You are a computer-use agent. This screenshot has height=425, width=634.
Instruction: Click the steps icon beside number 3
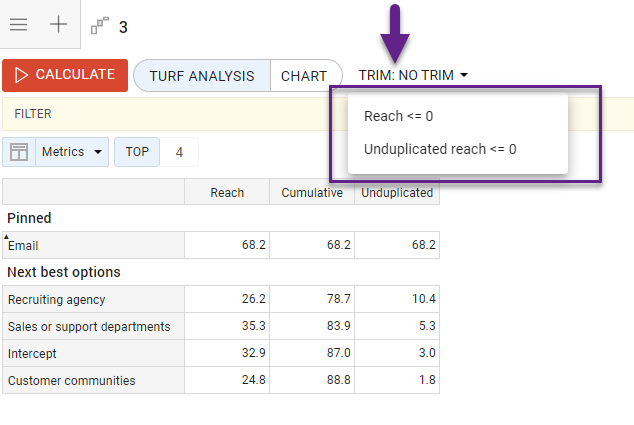(100, 27)
